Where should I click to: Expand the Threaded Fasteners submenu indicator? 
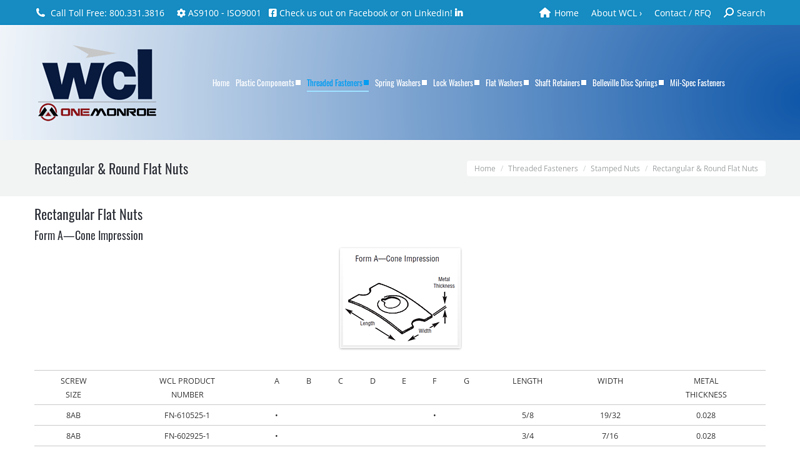point(366,83)
